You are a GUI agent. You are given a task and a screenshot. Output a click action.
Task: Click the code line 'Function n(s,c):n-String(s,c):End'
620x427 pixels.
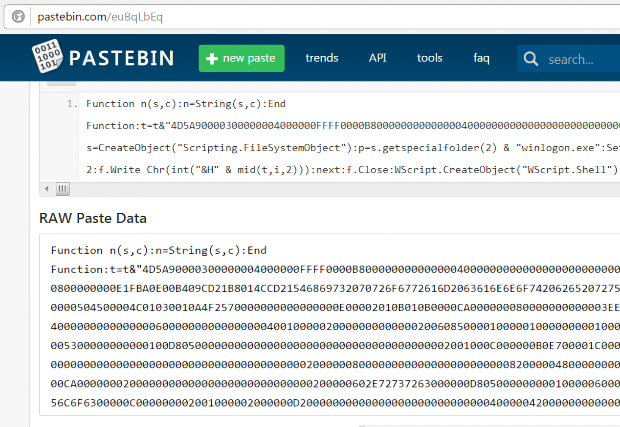(x=186, y=104)
